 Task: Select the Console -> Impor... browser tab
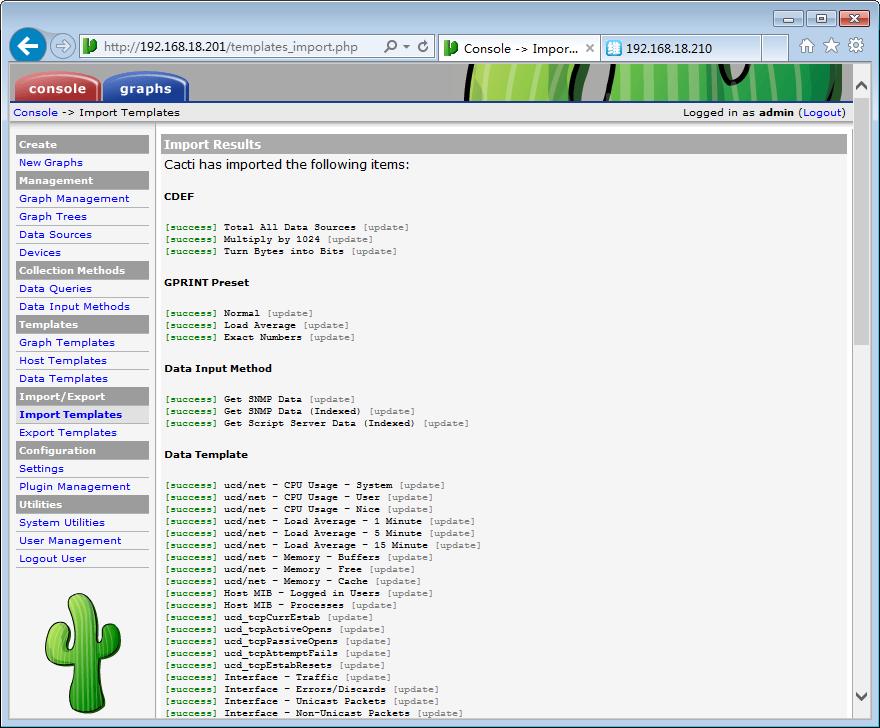(x=520, y=48)
